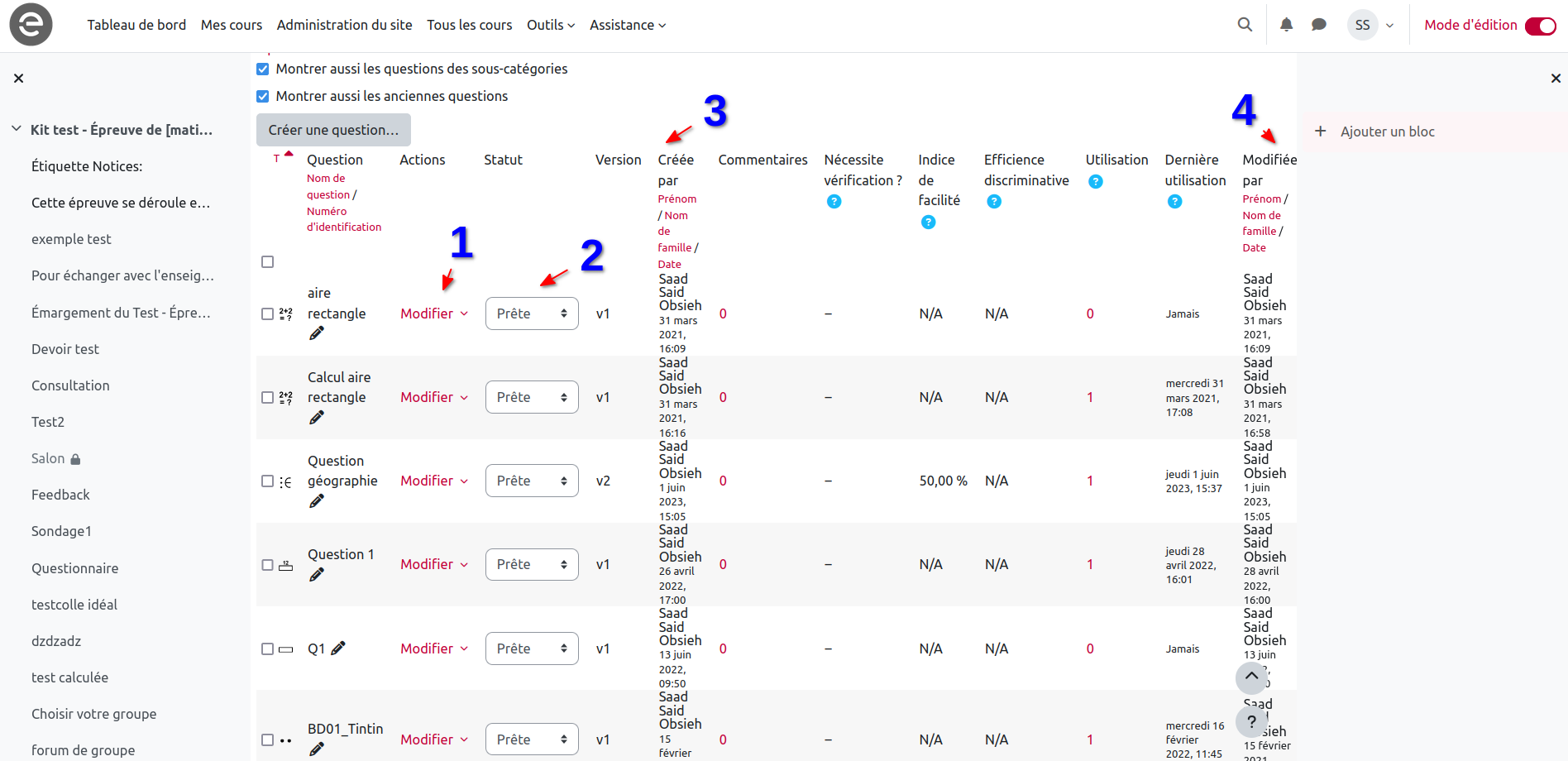This screenshot has height=761, width=1568.
Task: Toggle the Mode d'édition switch
Action: coord(1540,26)
